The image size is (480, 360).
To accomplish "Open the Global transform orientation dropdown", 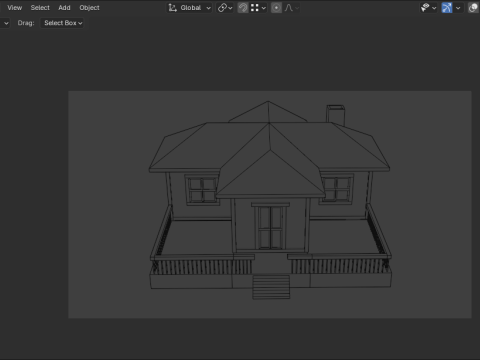I will 189,8.
